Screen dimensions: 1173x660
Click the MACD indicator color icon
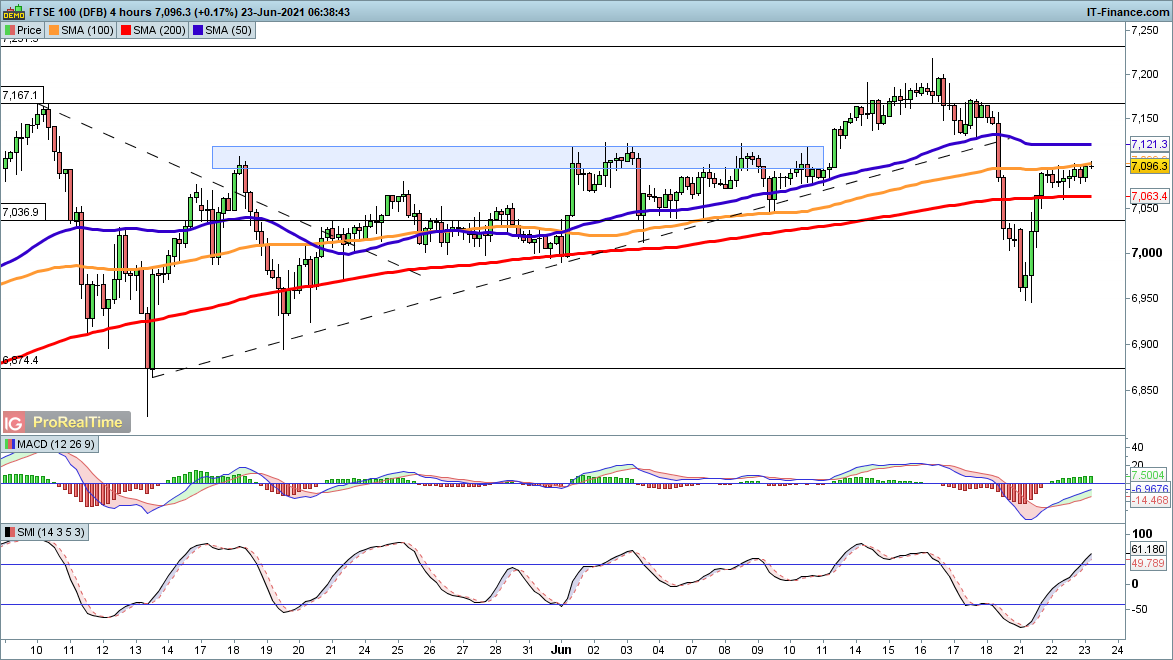[10, 444]
